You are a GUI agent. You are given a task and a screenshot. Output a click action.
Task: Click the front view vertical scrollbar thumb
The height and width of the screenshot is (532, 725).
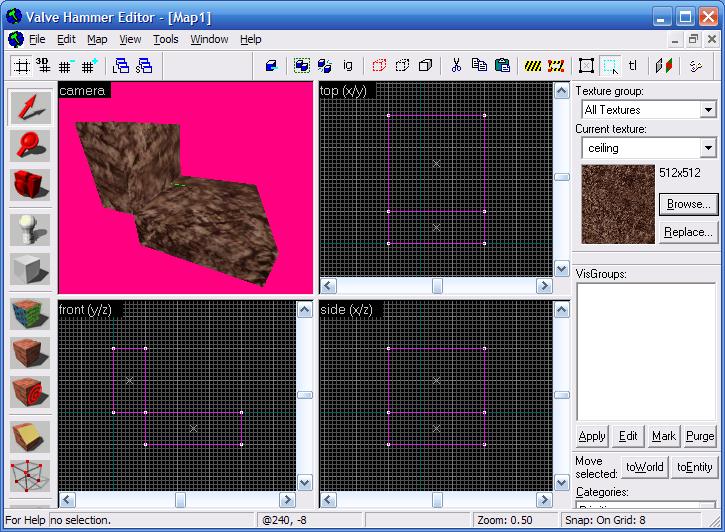tap(305, 395)
